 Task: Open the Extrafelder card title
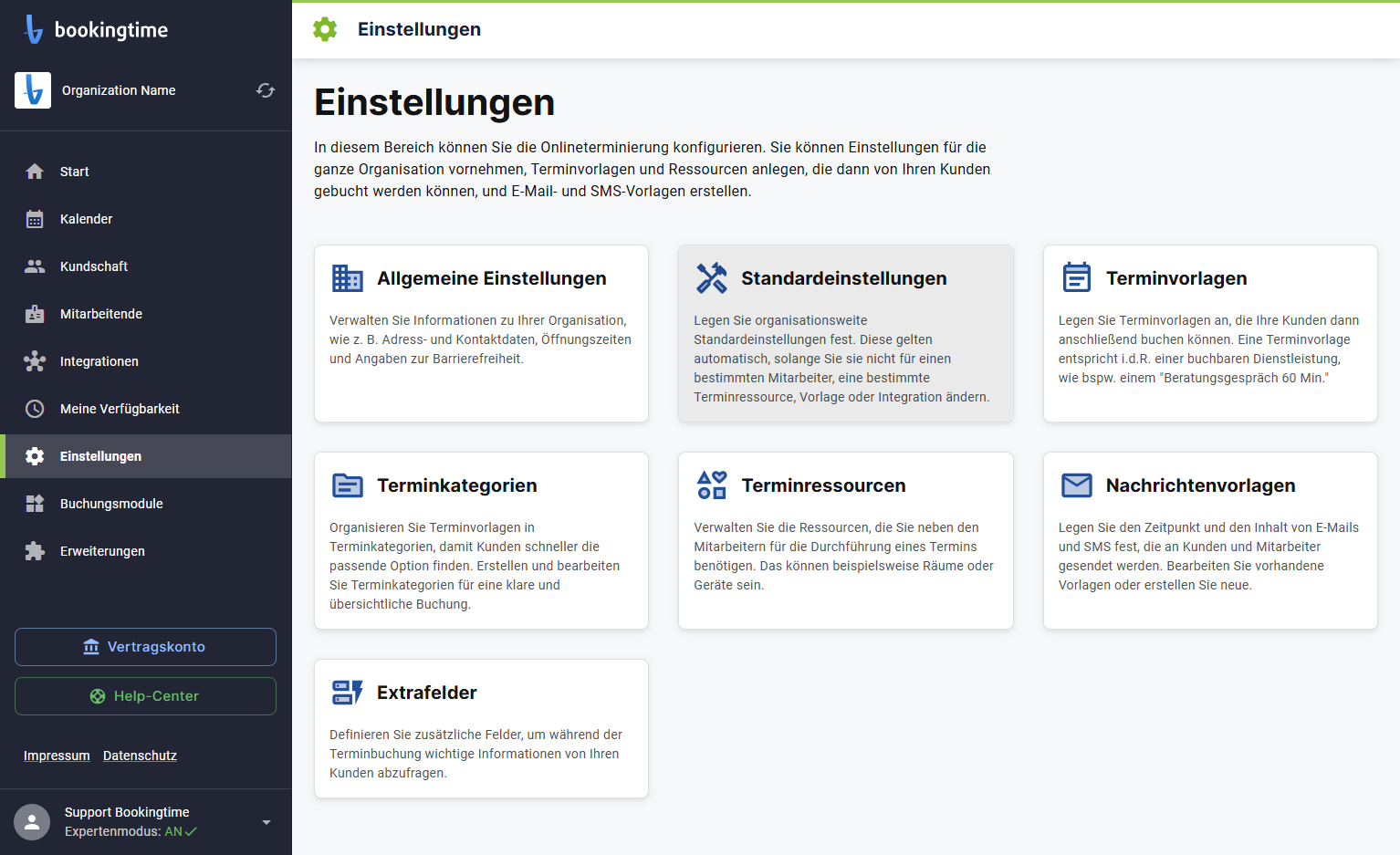(x=426, y=693)
